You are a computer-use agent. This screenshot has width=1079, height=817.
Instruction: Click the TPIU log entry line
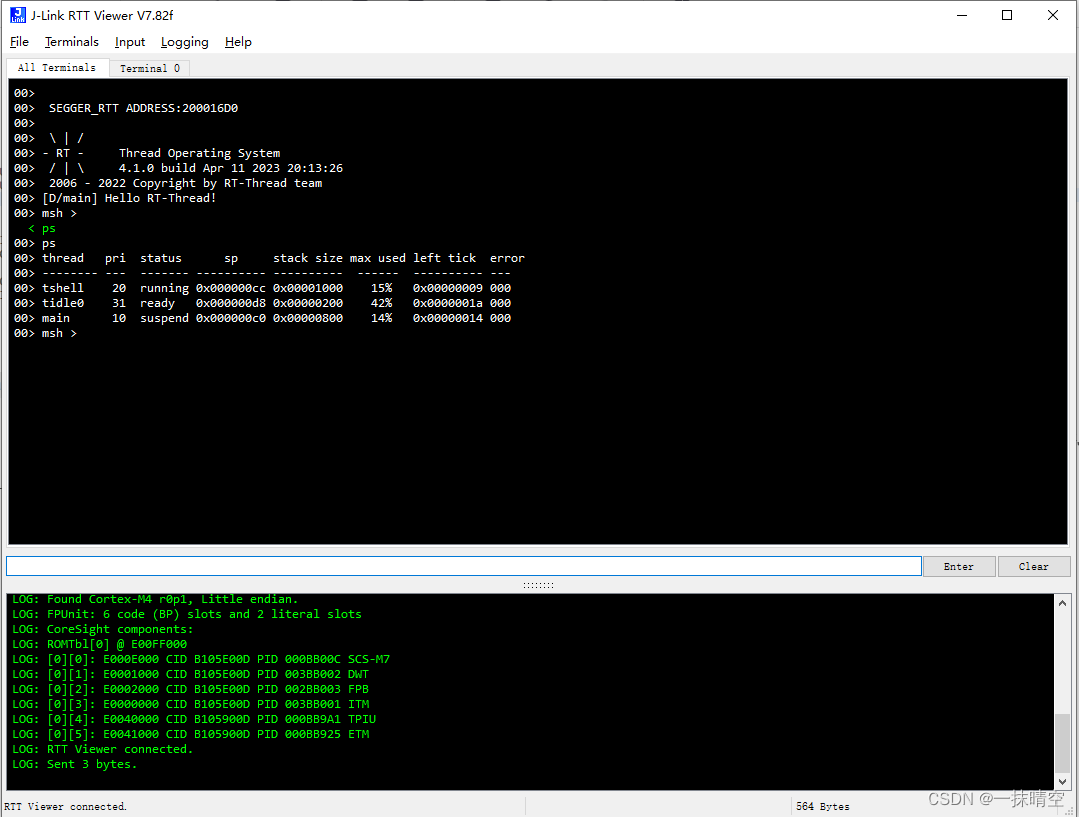pyautogui.click(x=194, y=720)
